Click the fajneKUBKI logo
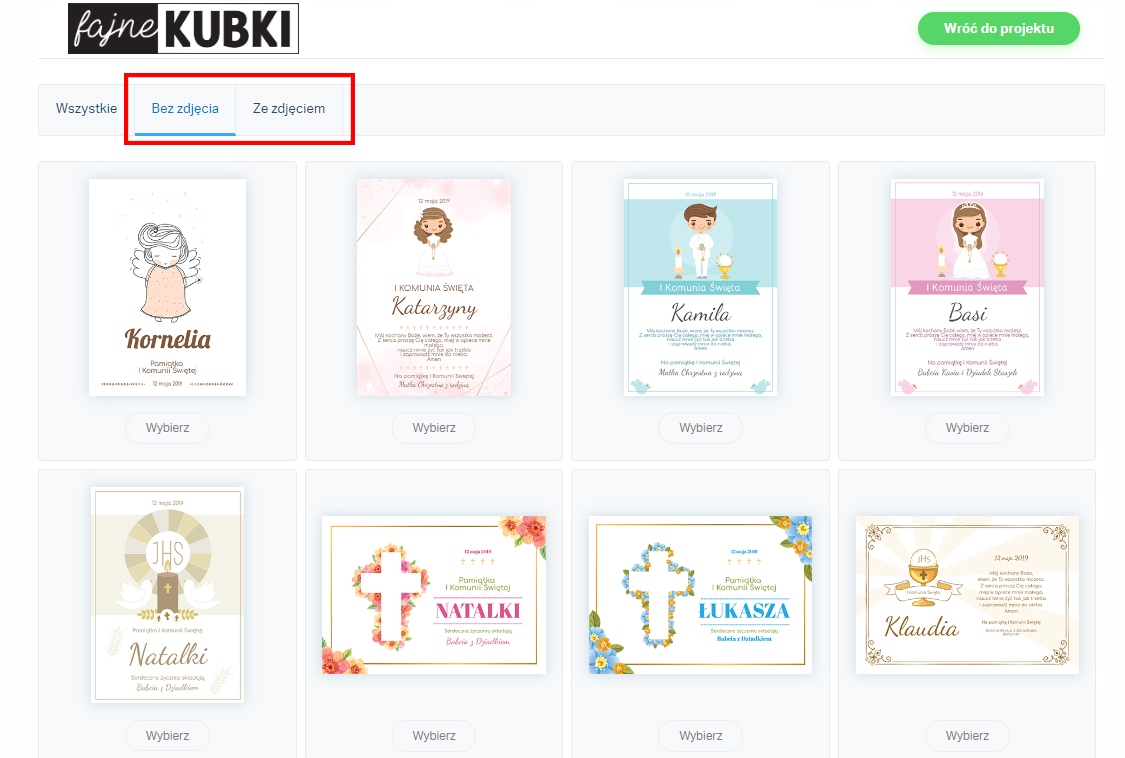The width and height of the screenshot is (1125, 758). click(183, 29)
